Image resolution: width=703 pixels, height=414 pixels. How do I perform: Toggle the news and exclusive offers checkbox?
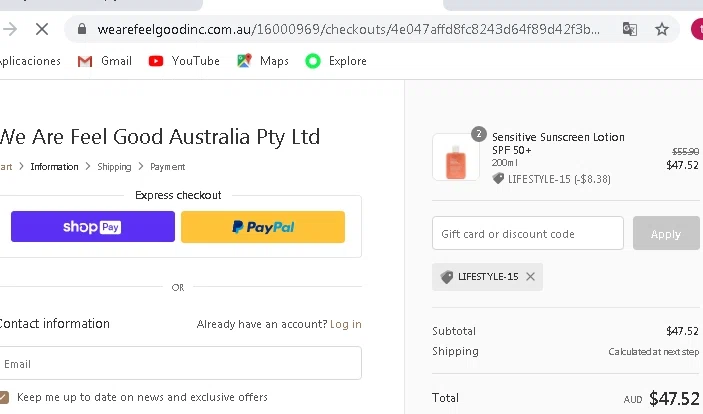point(5,397)
